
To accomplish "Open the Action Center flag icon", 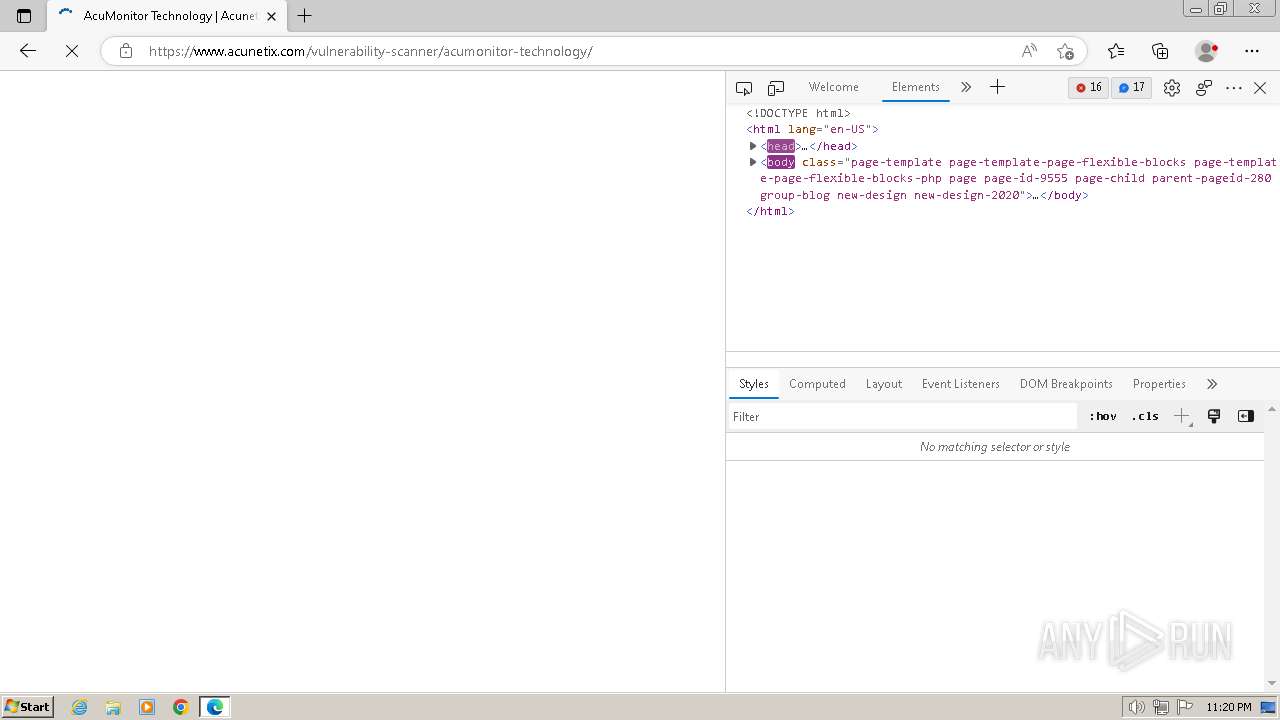I will [1184, 707].
